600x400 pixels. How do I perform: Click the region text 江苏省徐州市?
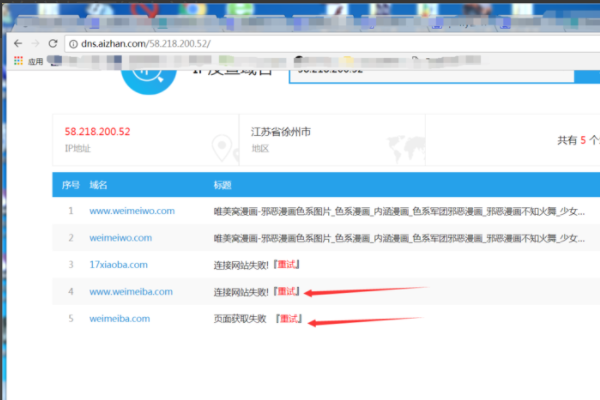(280, 132)
